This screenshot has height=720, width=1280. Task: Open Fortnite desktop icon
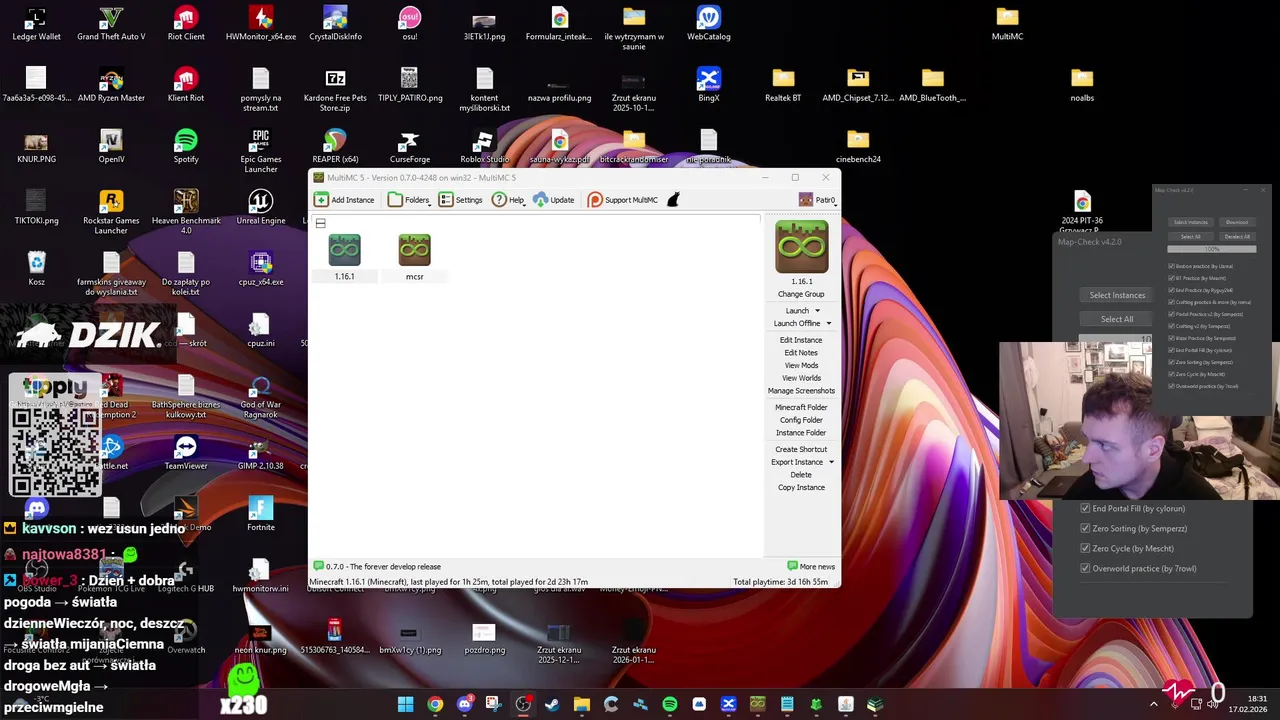261,508
